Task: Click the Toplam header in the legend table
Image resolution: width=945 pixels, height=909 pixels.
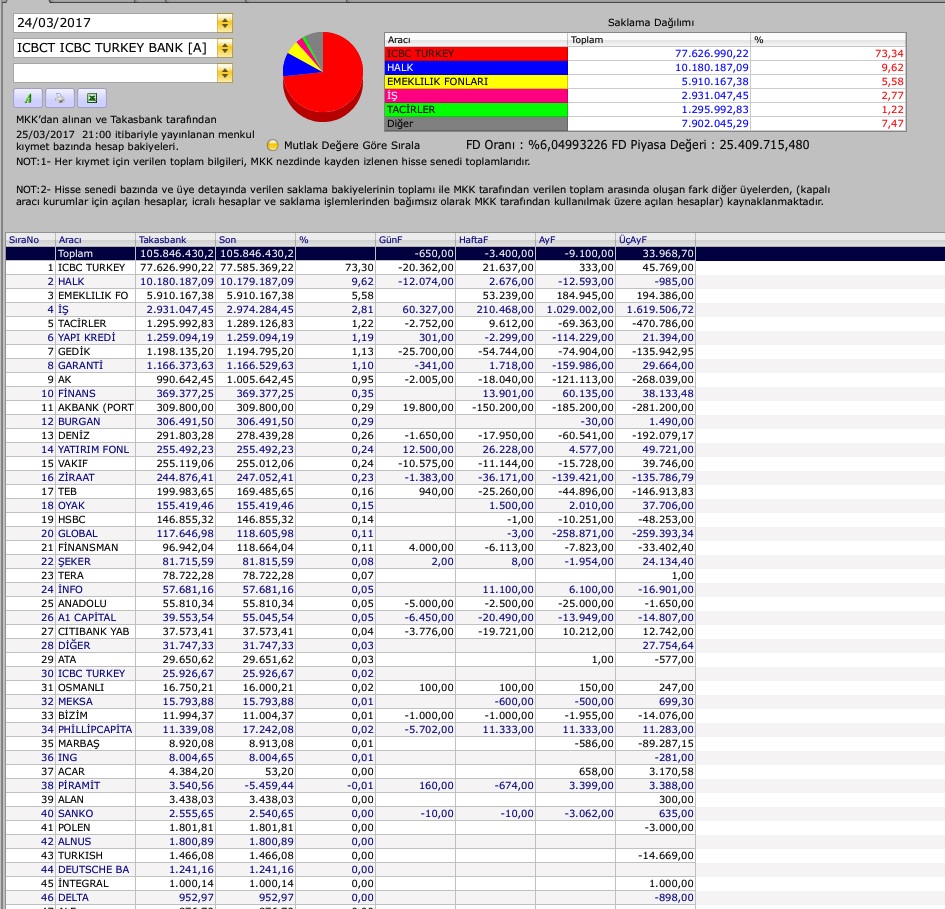Action: tap(659, 40)
